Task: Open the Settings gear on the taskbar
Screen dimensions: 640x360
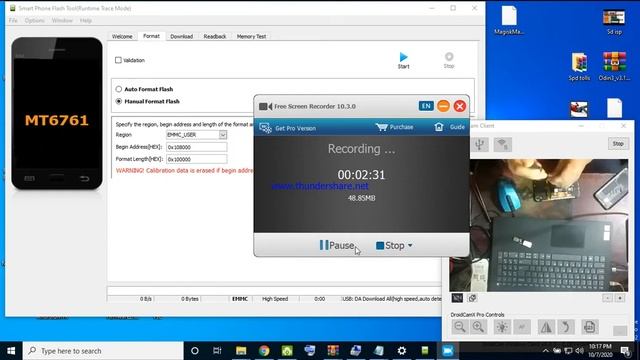Action: click(x=402, y=351)
